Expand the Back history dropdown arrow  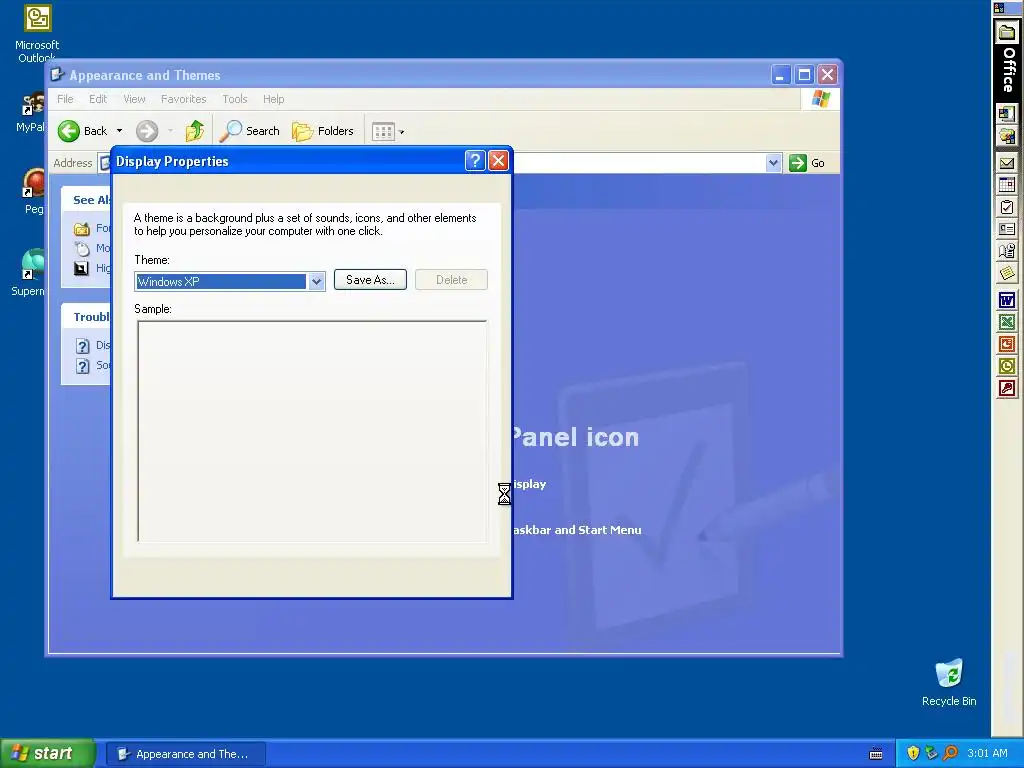(120, 131)
